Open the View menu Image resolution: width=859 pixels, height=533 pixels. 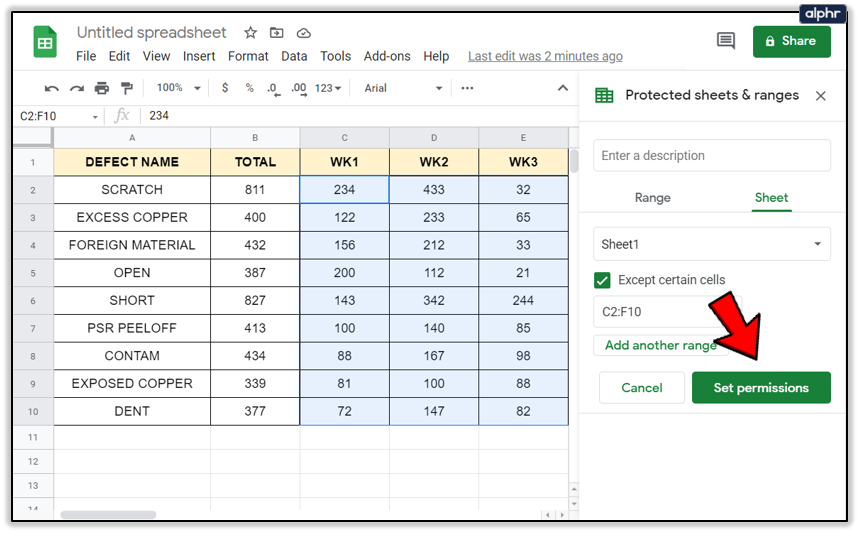click(x=156, y=56)
